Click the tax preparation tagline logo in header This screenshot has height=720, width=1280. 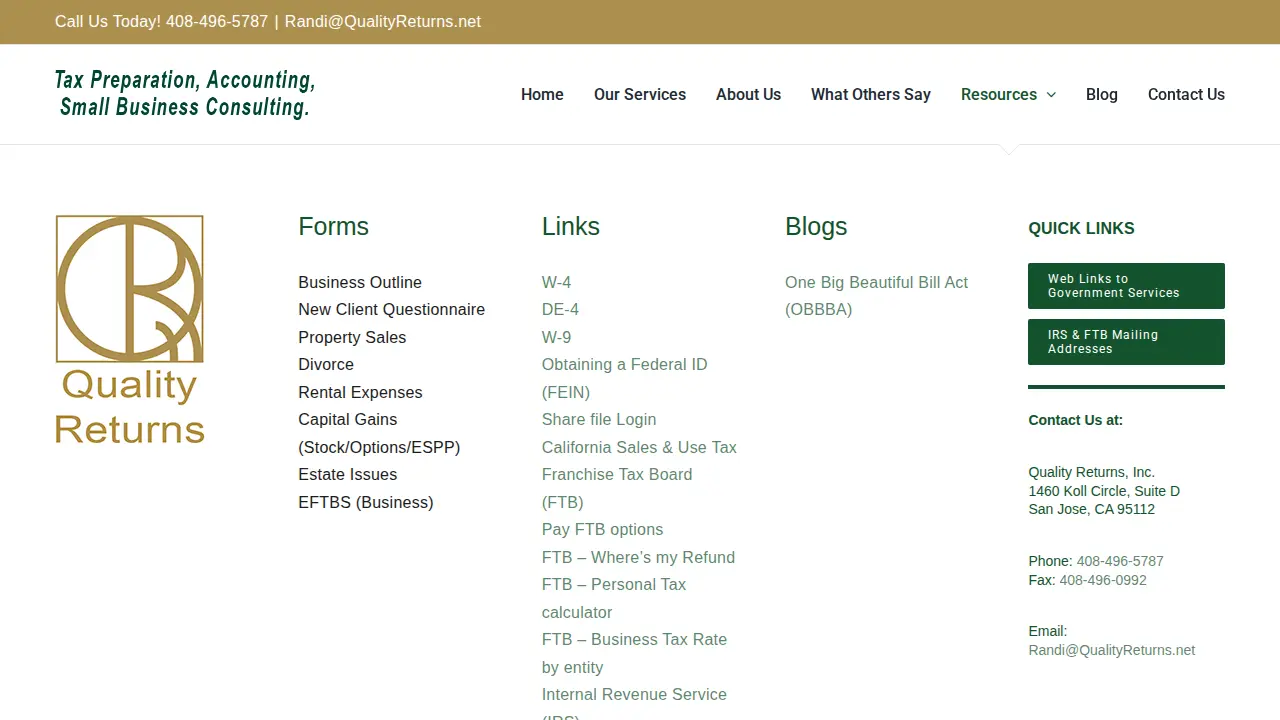click(185, 94)
